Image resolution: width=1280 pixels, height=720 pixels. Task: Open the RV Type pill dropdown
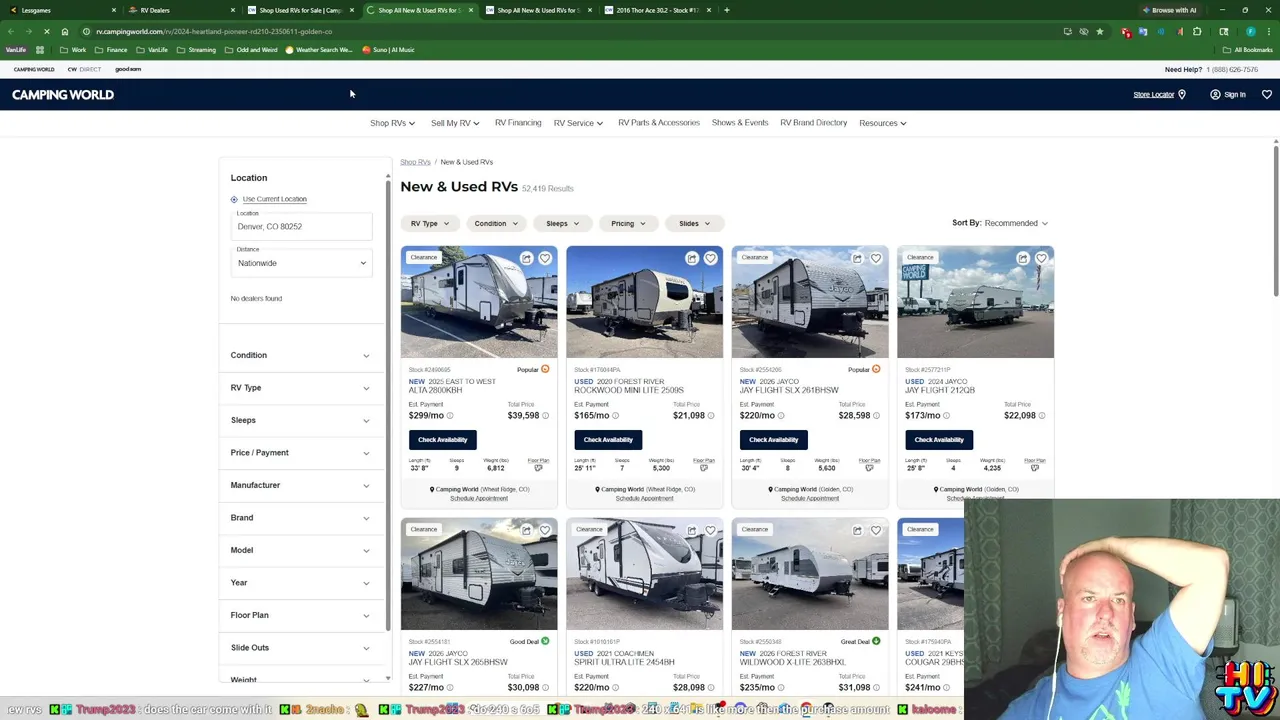pos(430,223)
